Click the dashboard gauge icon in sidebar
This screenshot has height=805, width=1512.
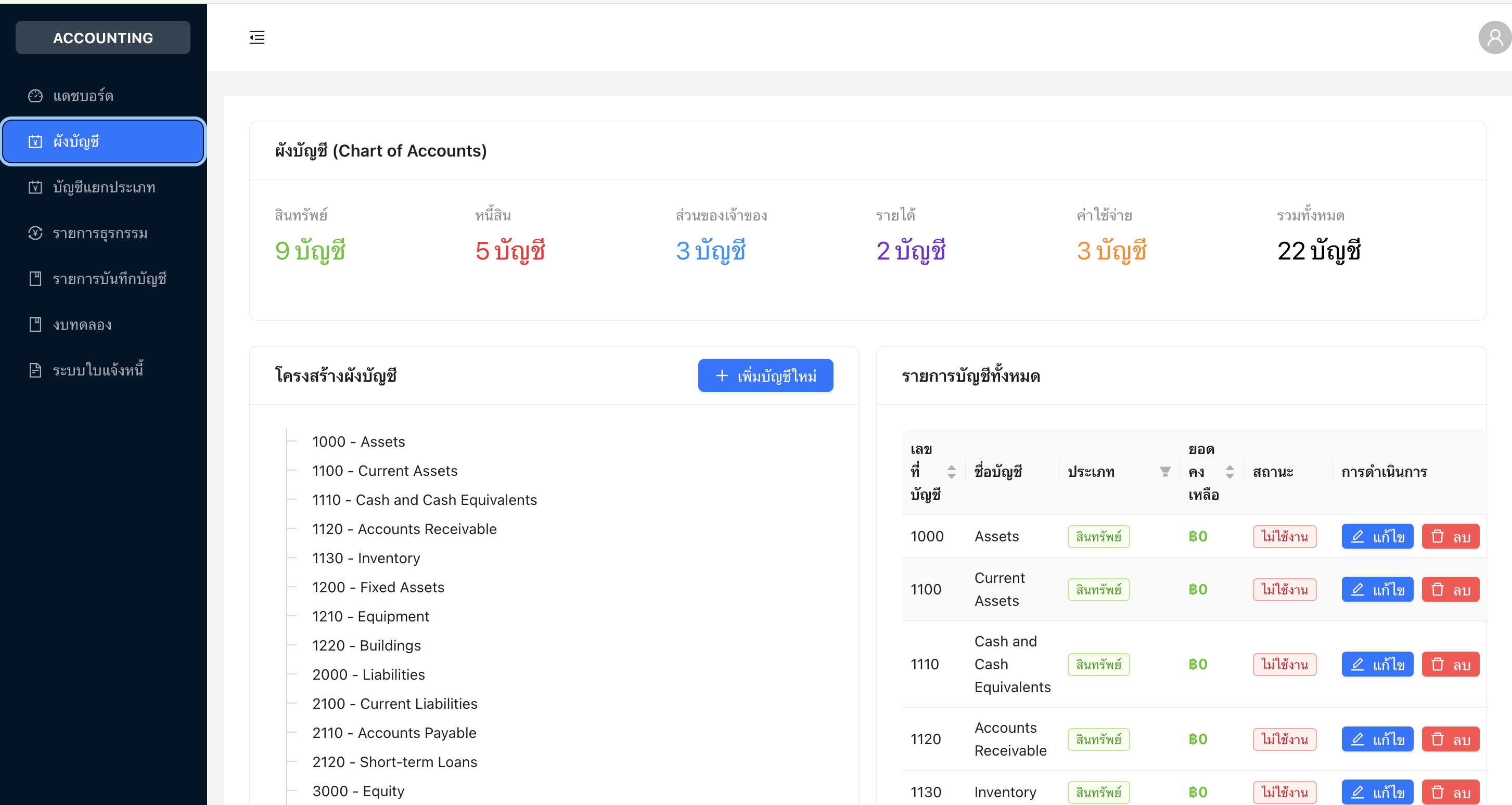[x=35, y=96]
